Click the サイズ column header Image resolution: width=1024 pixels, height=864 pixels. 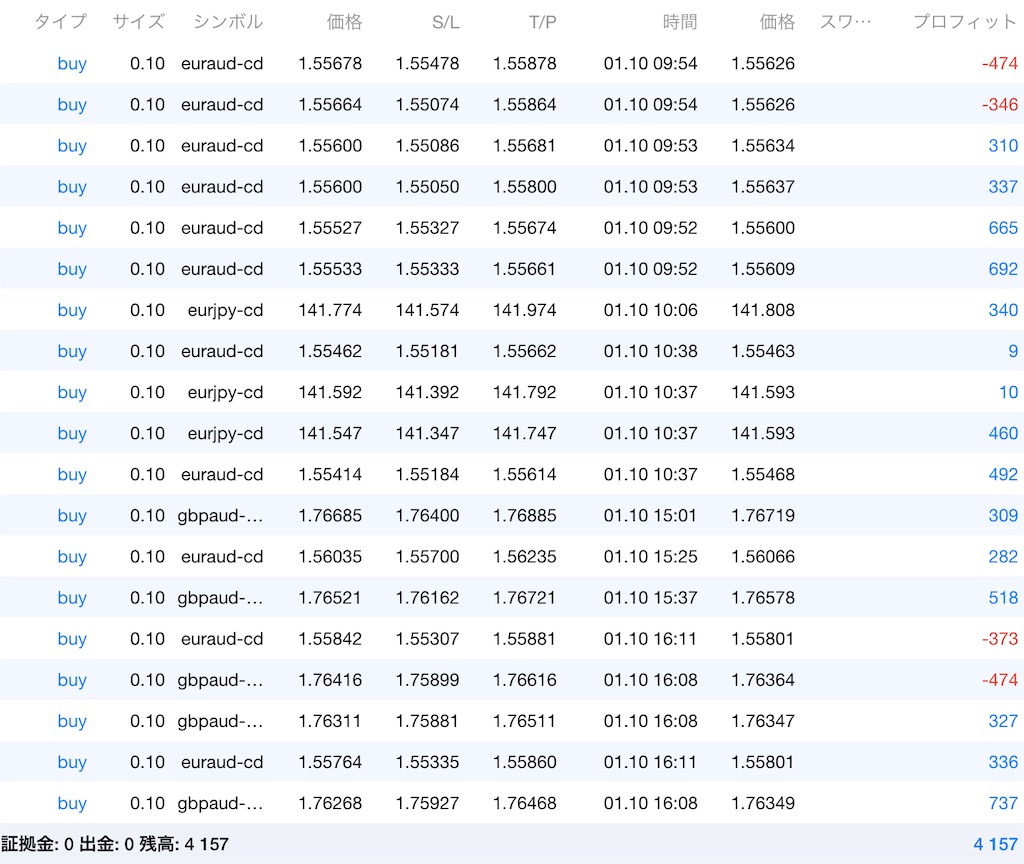click(x=138, y=22)
